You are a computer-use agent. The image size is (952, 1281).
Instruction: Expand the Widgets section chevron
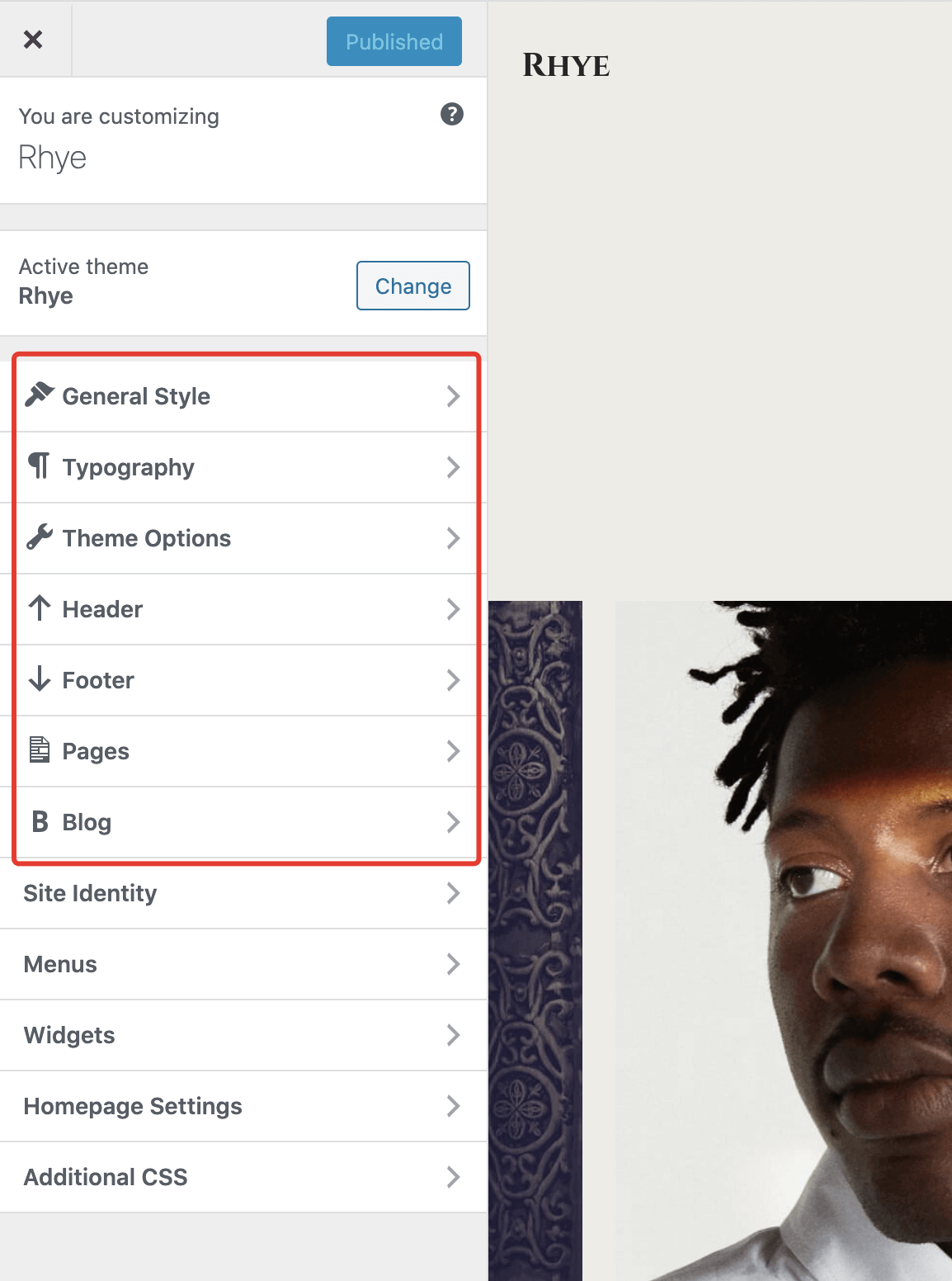pyautogui.click(x=453, y=1035)
